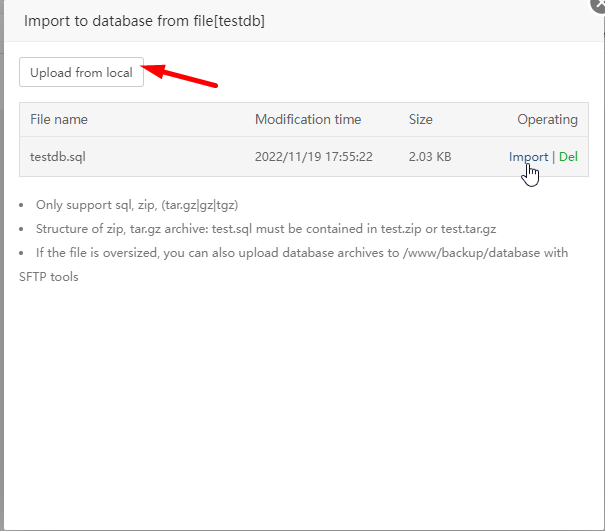This screenshot has height=531, width=605.
Task: Click the Operating column header
Action: coord(548,119)
